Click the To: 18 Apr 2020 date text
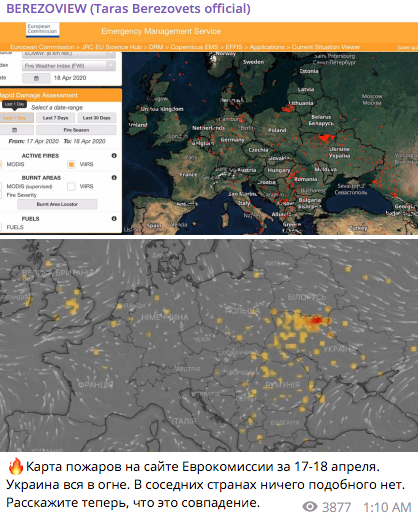This screenshot has width=418, height=513. point(85,141)
